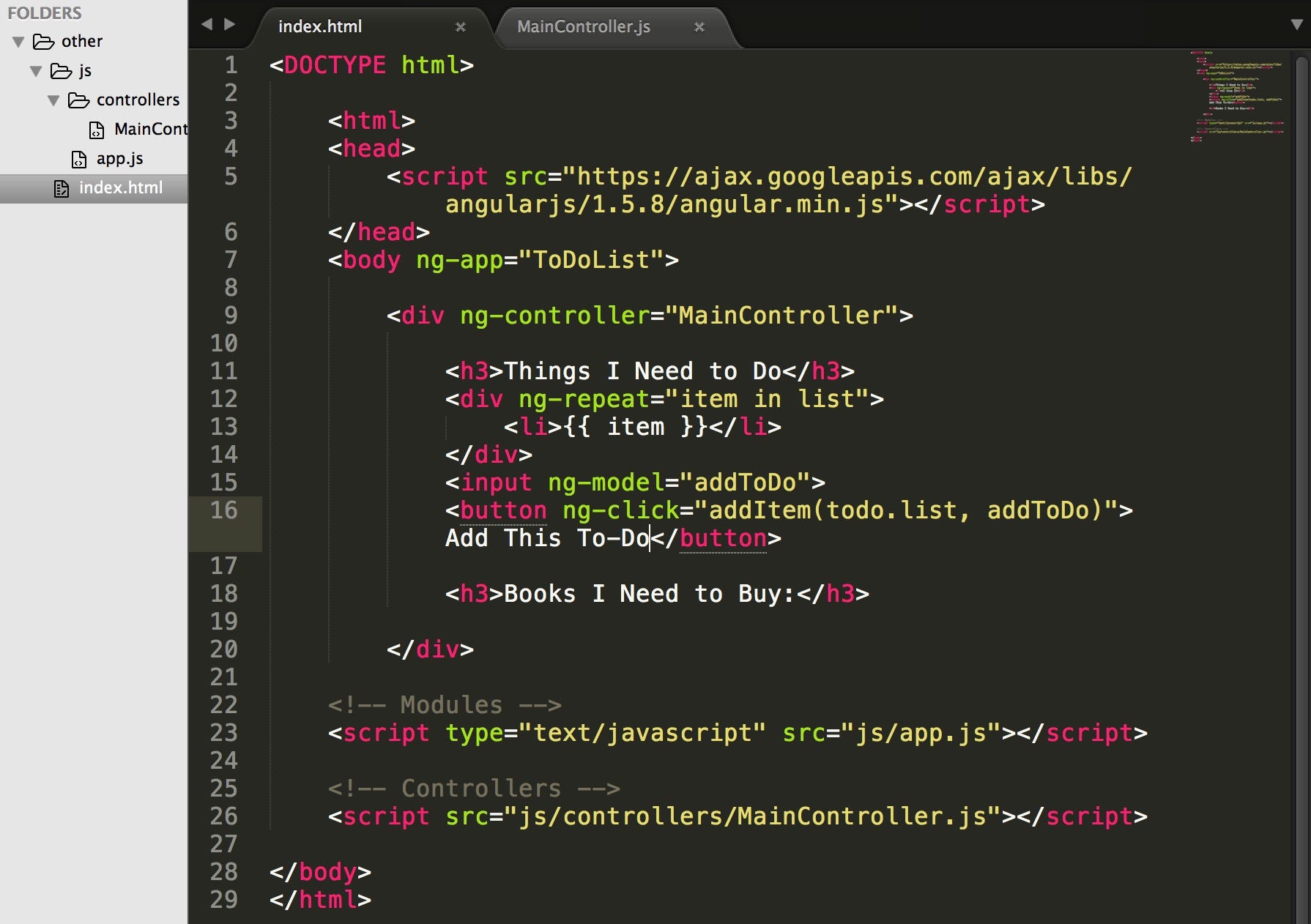Switch to the MainController.js tab

(582, 27)
